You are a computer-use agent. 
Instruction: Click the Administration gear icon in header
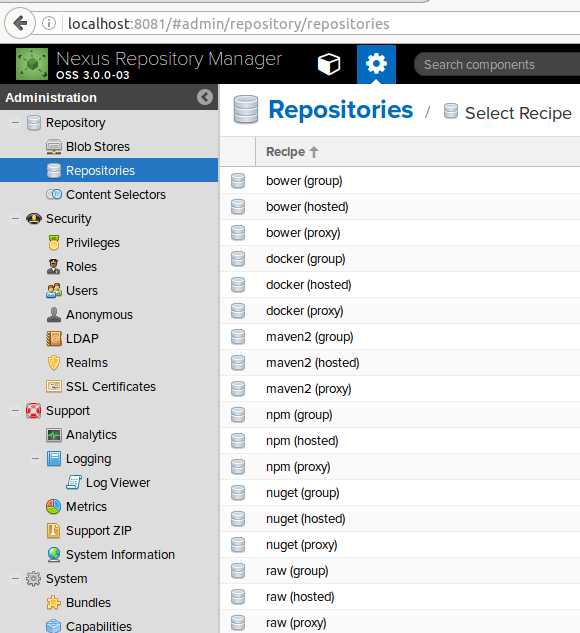coord(376,64)
